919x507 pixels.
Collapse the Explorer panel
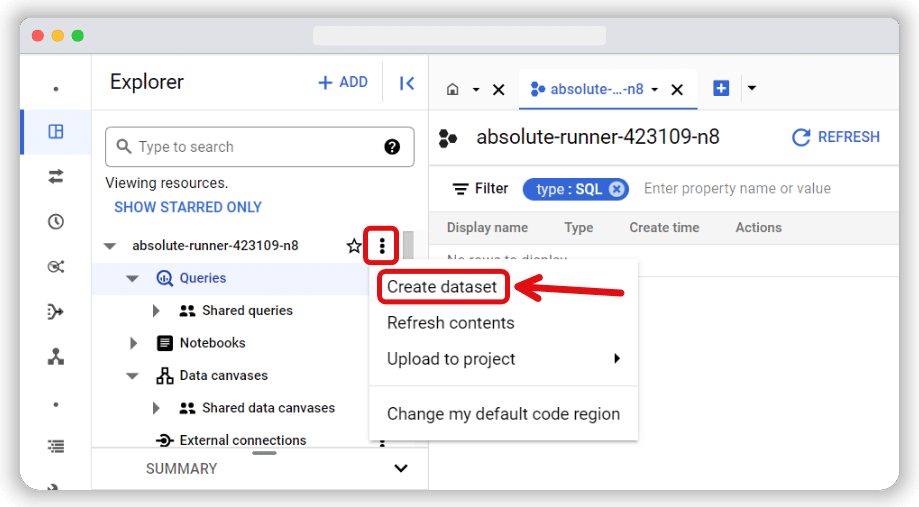pyautogui.click(x=407, y=83)
